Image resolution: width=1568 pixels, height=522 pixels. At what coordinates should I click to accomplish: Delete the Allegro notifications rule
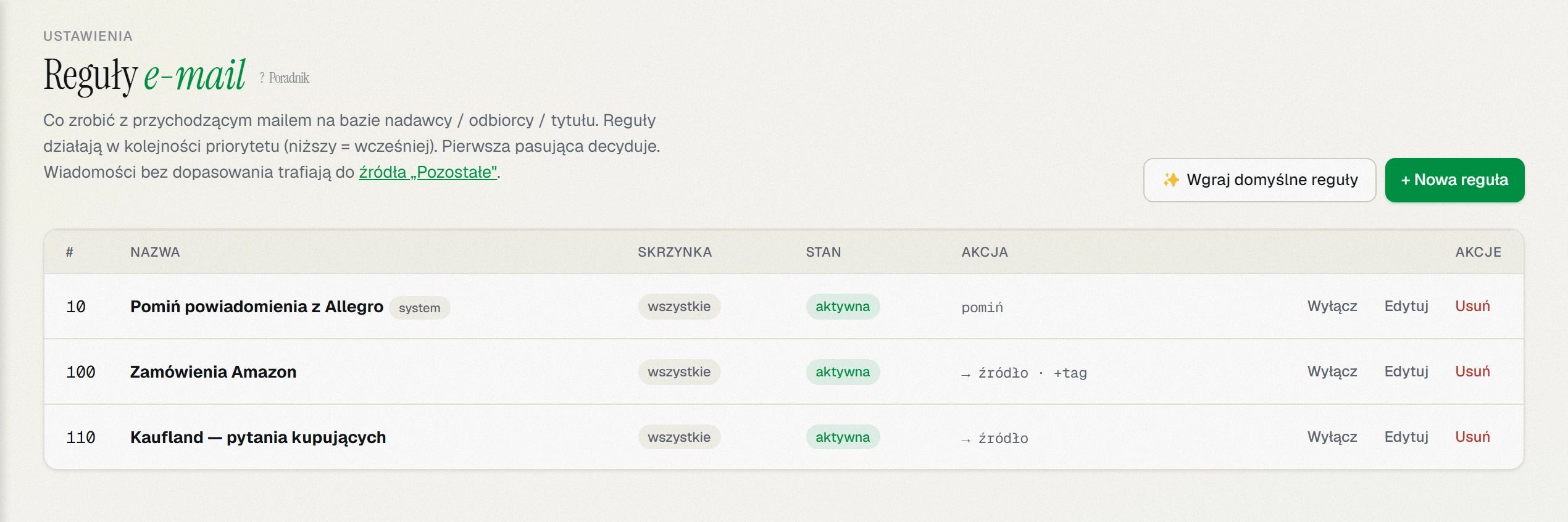(x=1472, y=306)
